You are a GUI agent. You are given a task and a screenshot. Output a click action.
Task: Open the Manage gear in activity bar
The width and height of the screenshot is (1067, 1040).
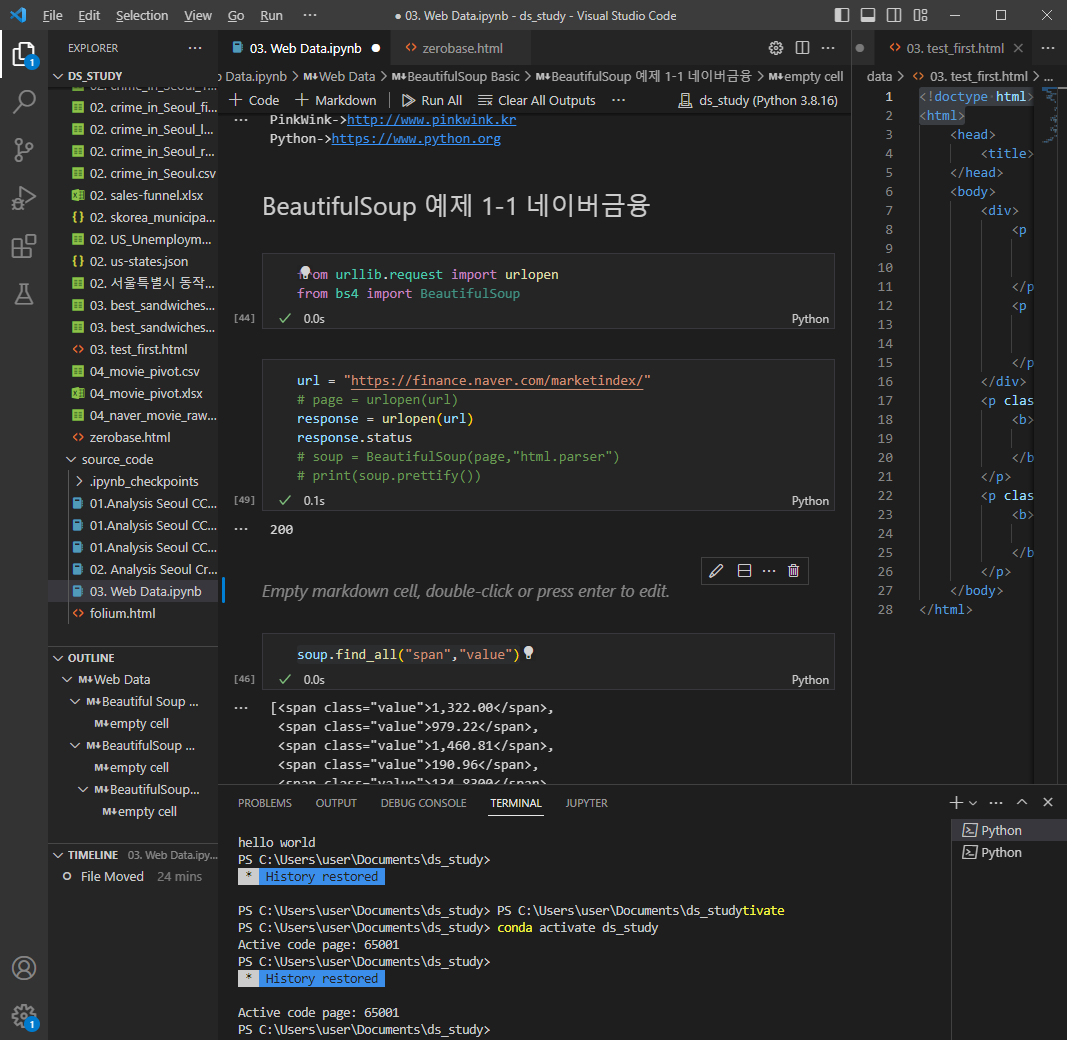[24, 1016]
